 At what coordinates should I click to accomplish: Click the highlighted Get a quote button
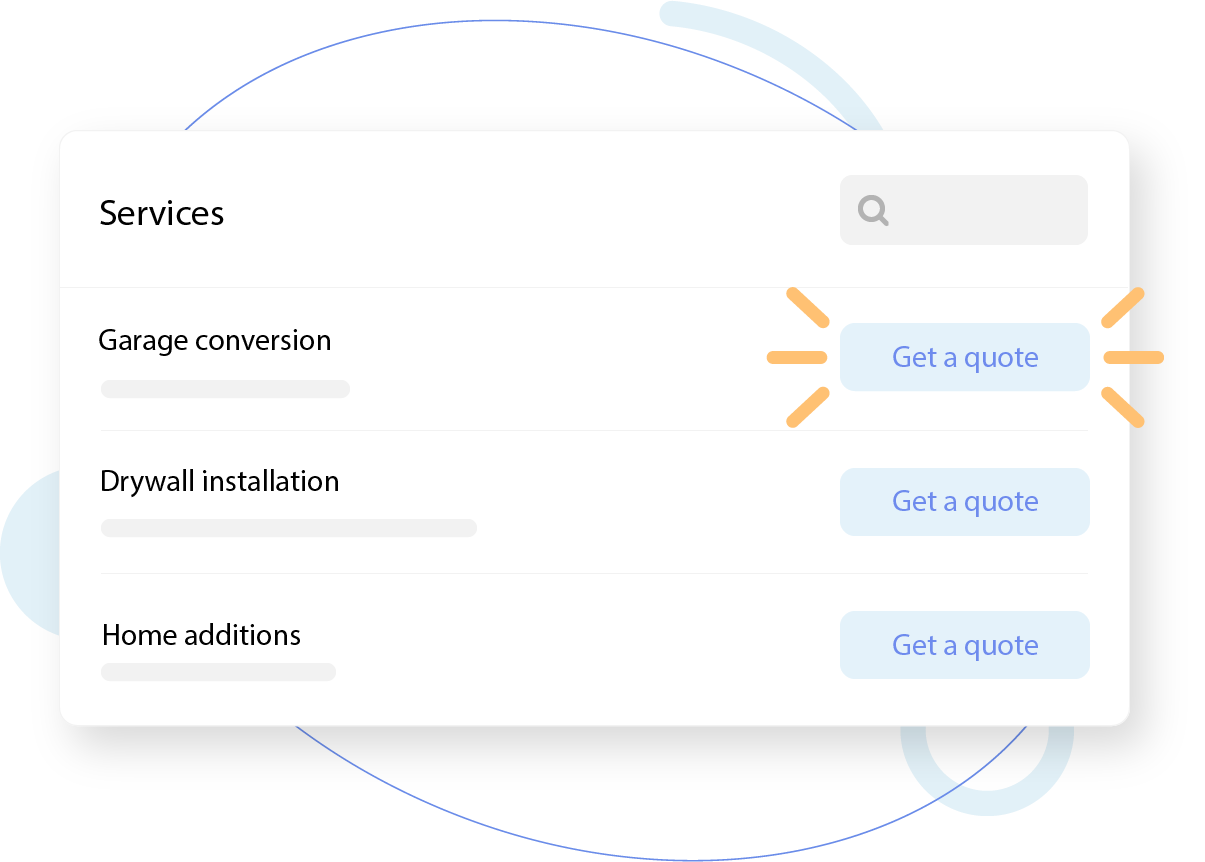point(964,357)
